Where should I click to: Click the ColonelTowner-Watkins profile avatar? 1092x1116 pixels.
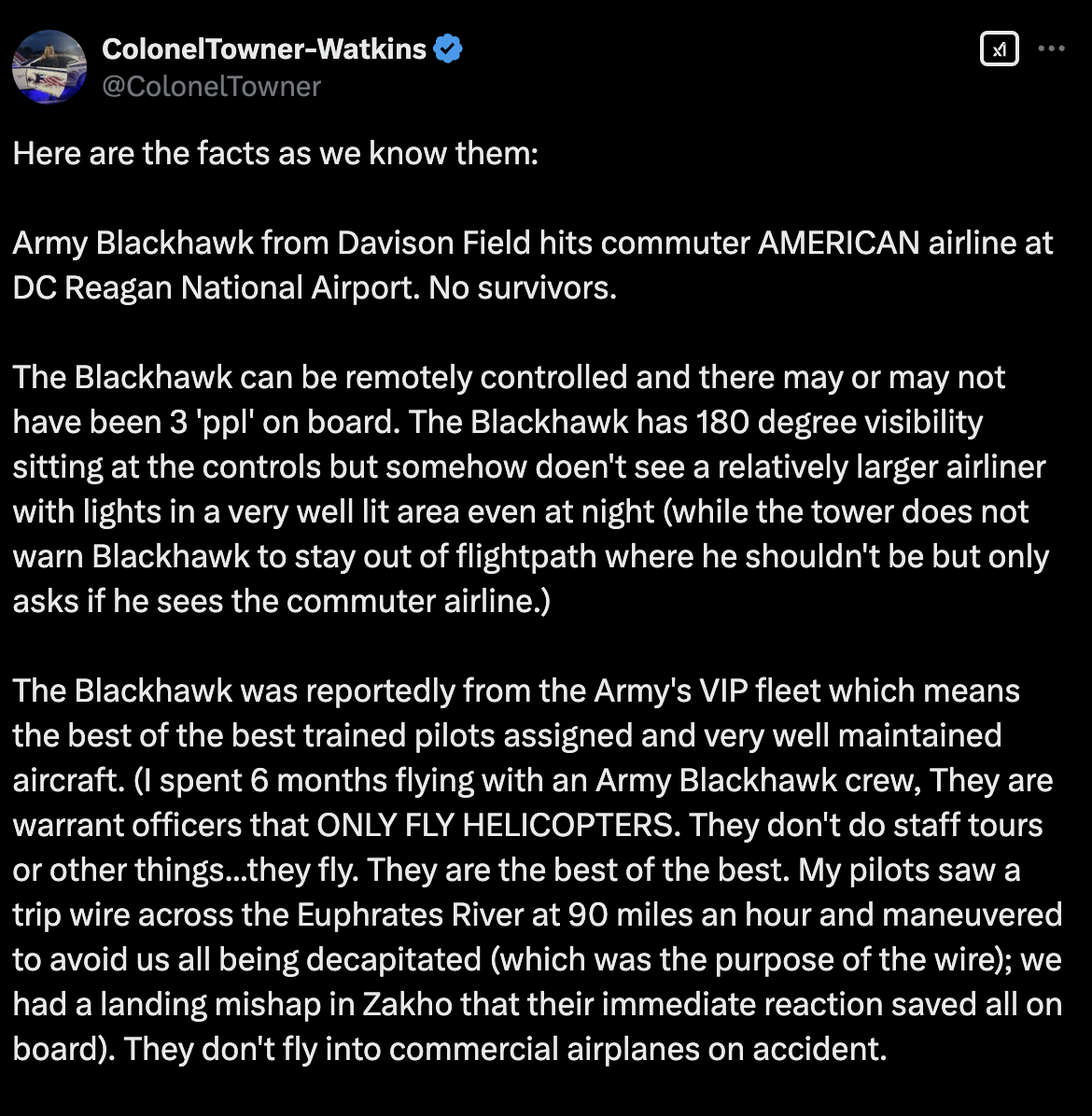click(x=49, y=66)
